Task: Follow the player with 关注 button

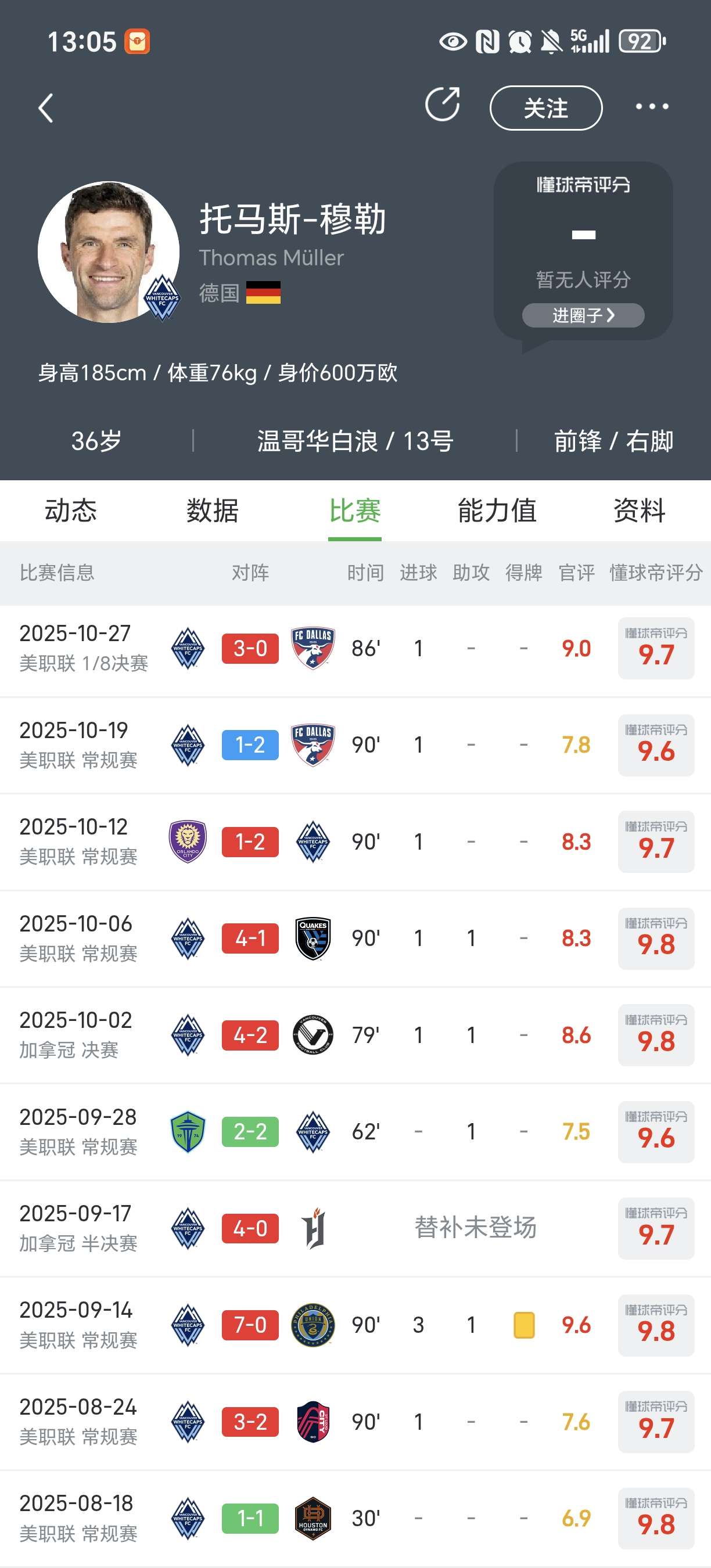Action: pyautogui.click(x=545, y=109)
